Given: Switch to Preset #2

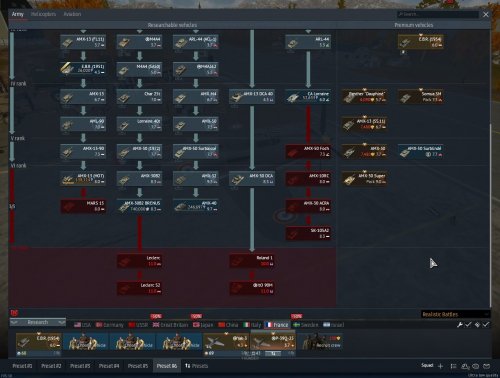Looking at the screenshot, I should point(51,366).
